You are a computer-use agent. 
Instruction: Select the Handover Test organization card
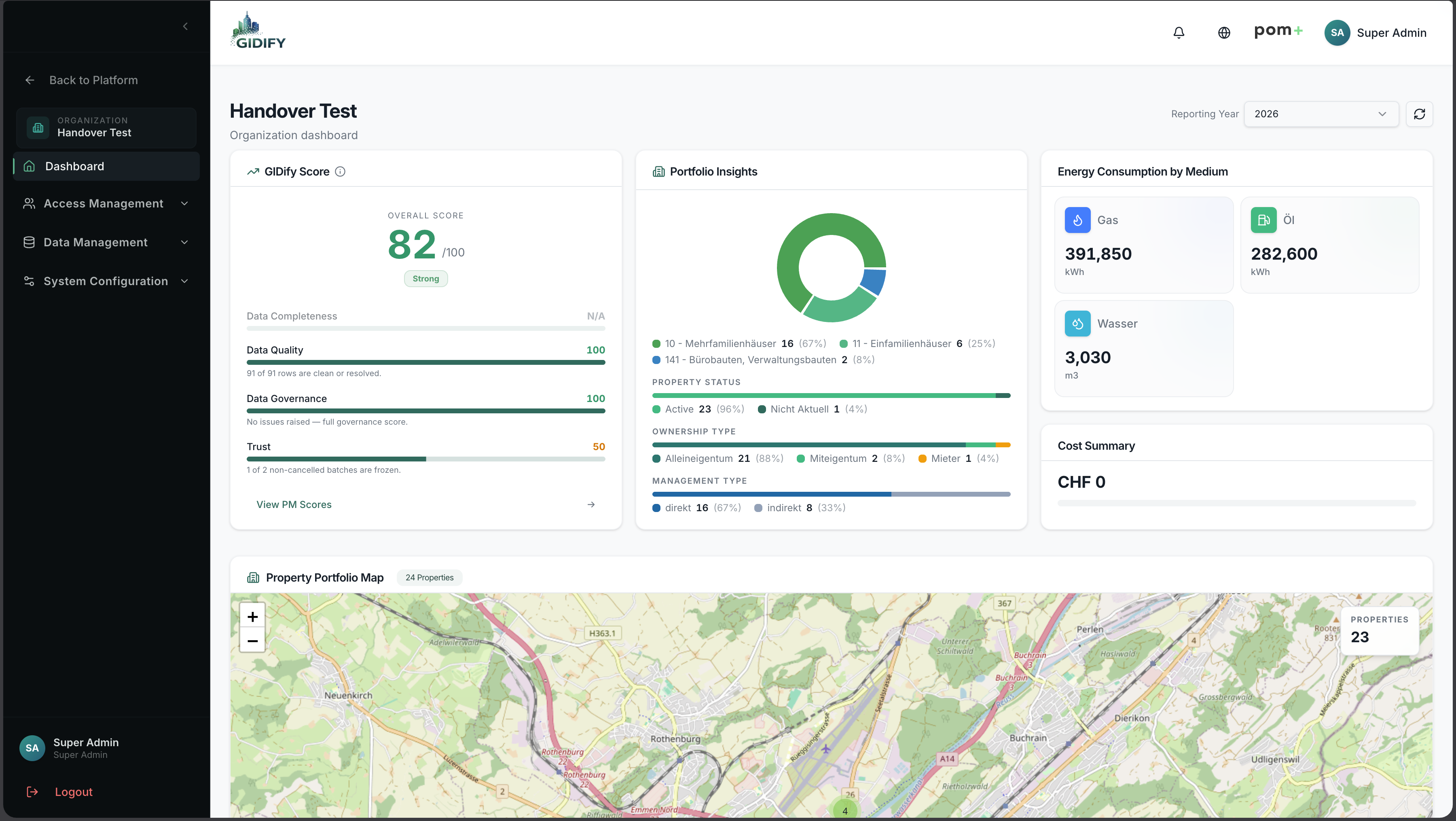[x=106, y=128]
